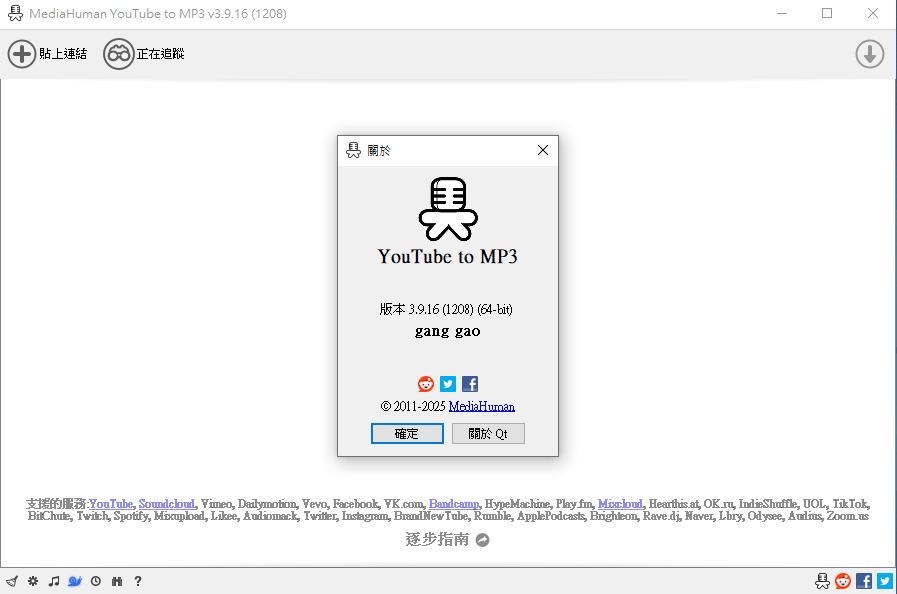Close the About (關於) dialog

(543, 150)
